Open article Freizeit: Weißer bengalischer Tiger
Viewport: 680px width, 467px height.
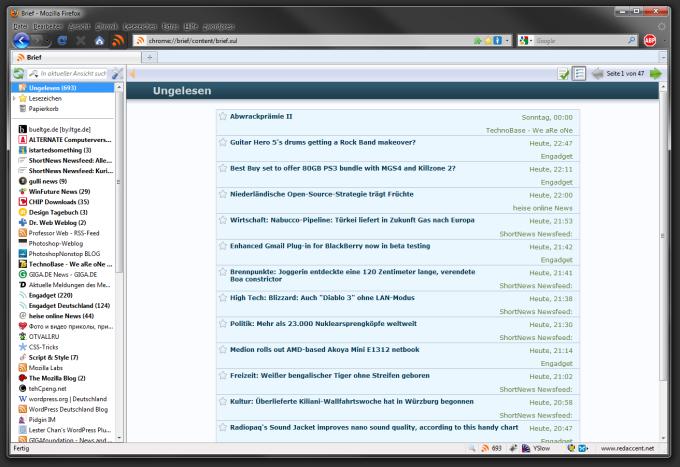click(x=330, y=376)
